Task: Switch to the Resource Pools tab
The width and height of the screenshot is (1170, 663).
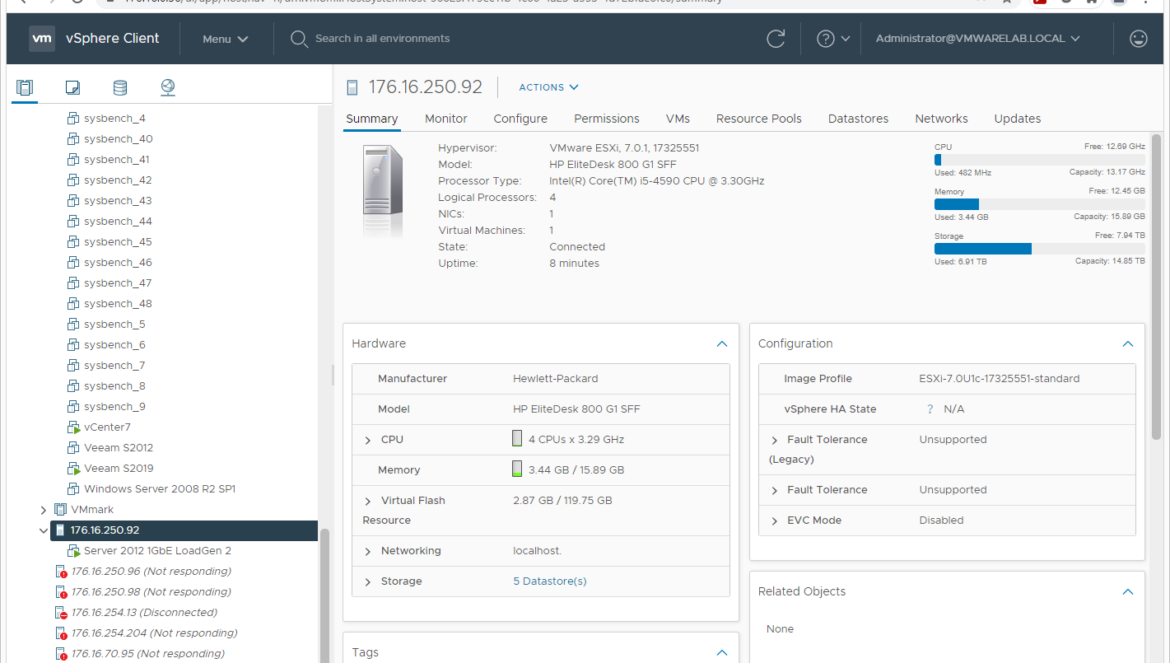Action: click(x=758, y=119)
